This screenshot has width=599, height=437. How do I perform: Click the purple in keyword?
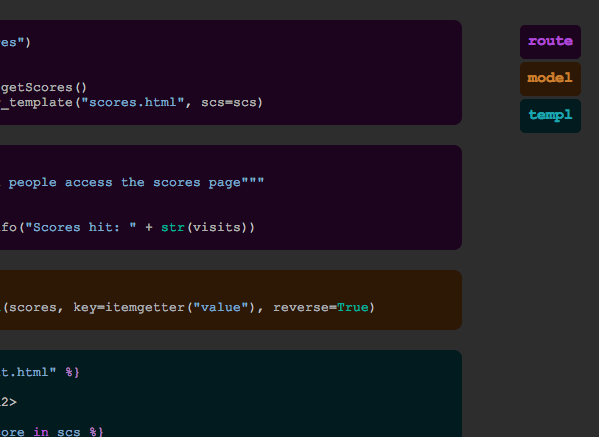click(41, 432)
